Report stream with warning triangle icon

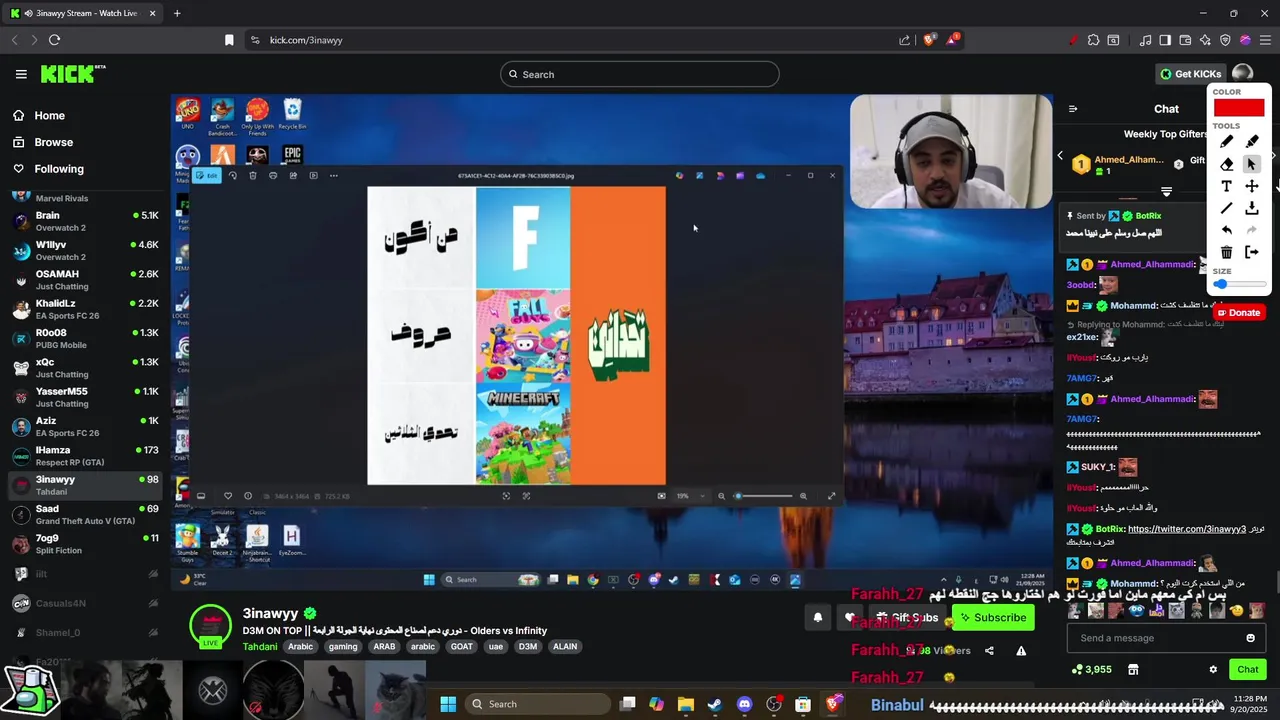coord(1021,651)
